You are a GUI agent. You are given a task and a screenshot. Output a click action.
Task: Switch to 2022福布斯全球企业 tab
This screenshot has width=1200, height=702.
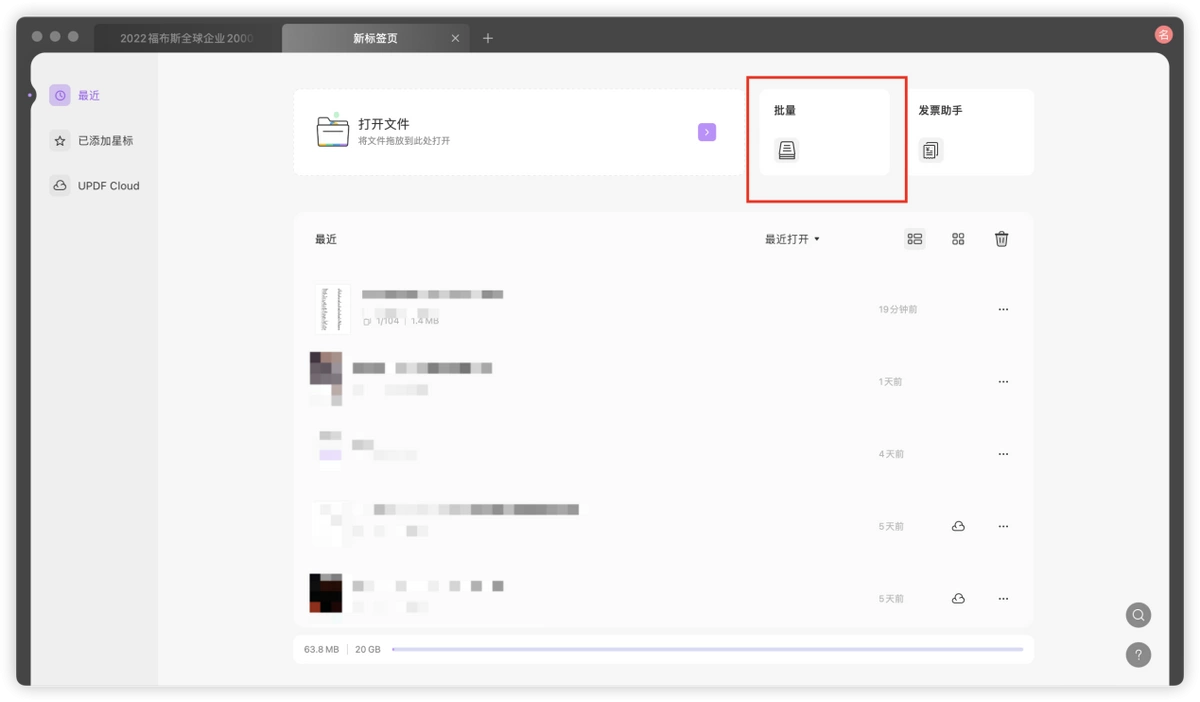pyautogui.click(x=188, y=38)
